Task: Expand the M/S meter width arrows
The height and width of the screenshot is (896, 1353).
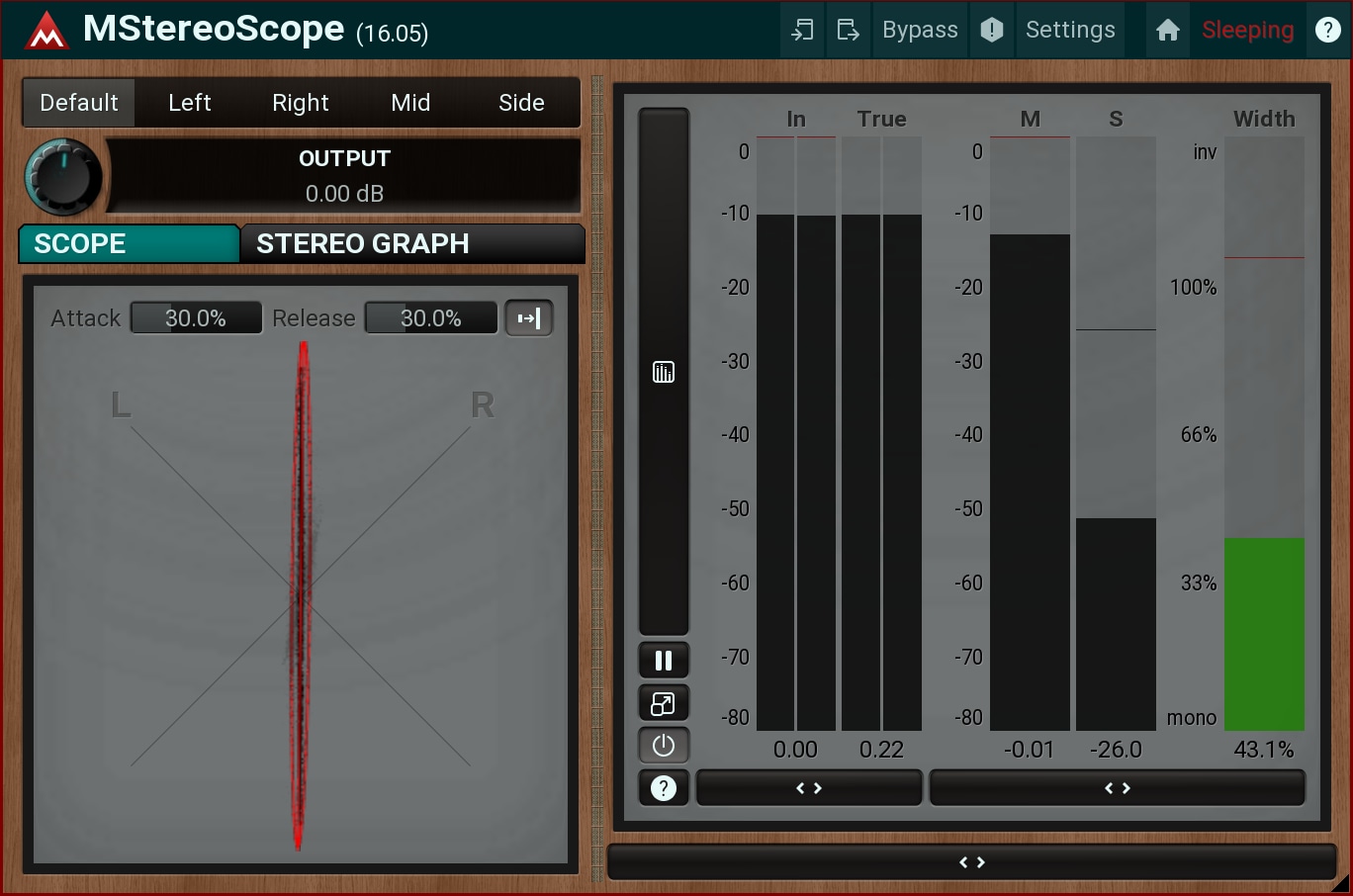Action: pos(1118,788)
